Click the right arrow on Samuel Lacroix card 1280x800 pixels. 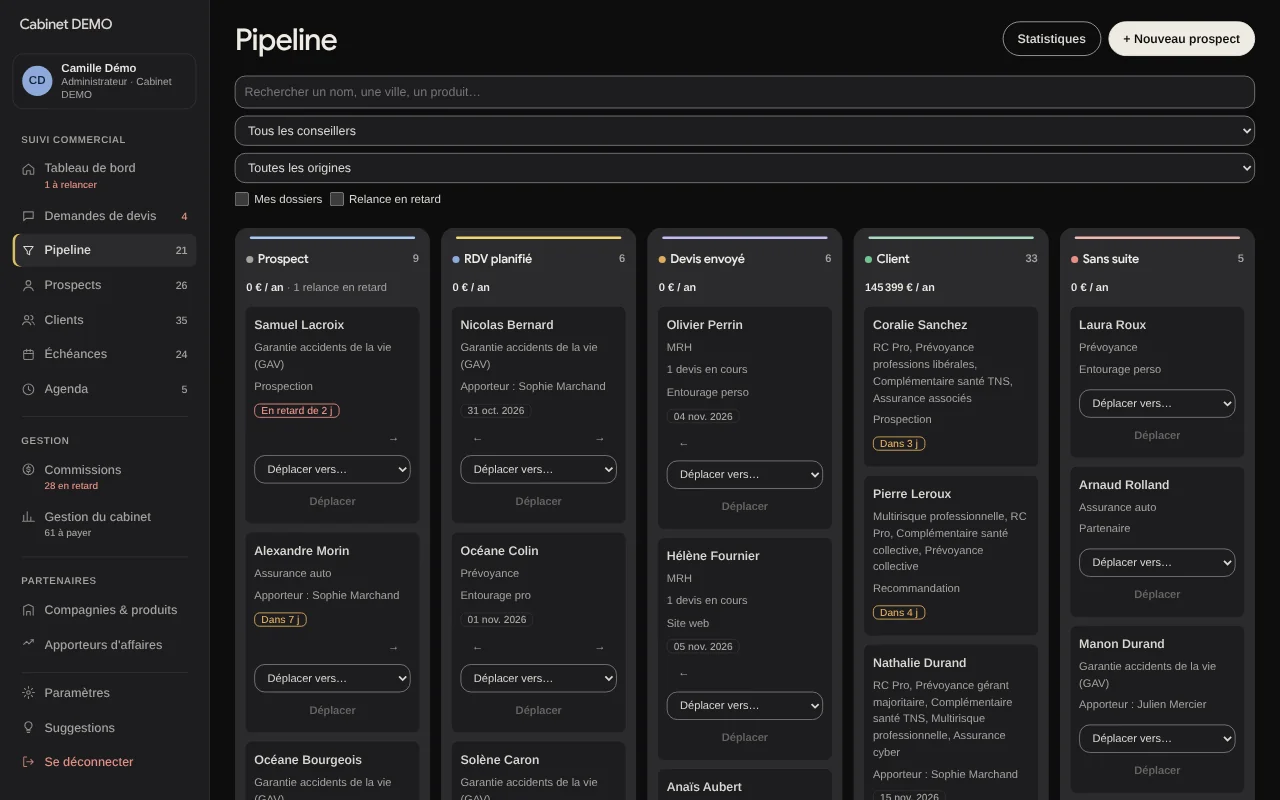click(393, 439)
